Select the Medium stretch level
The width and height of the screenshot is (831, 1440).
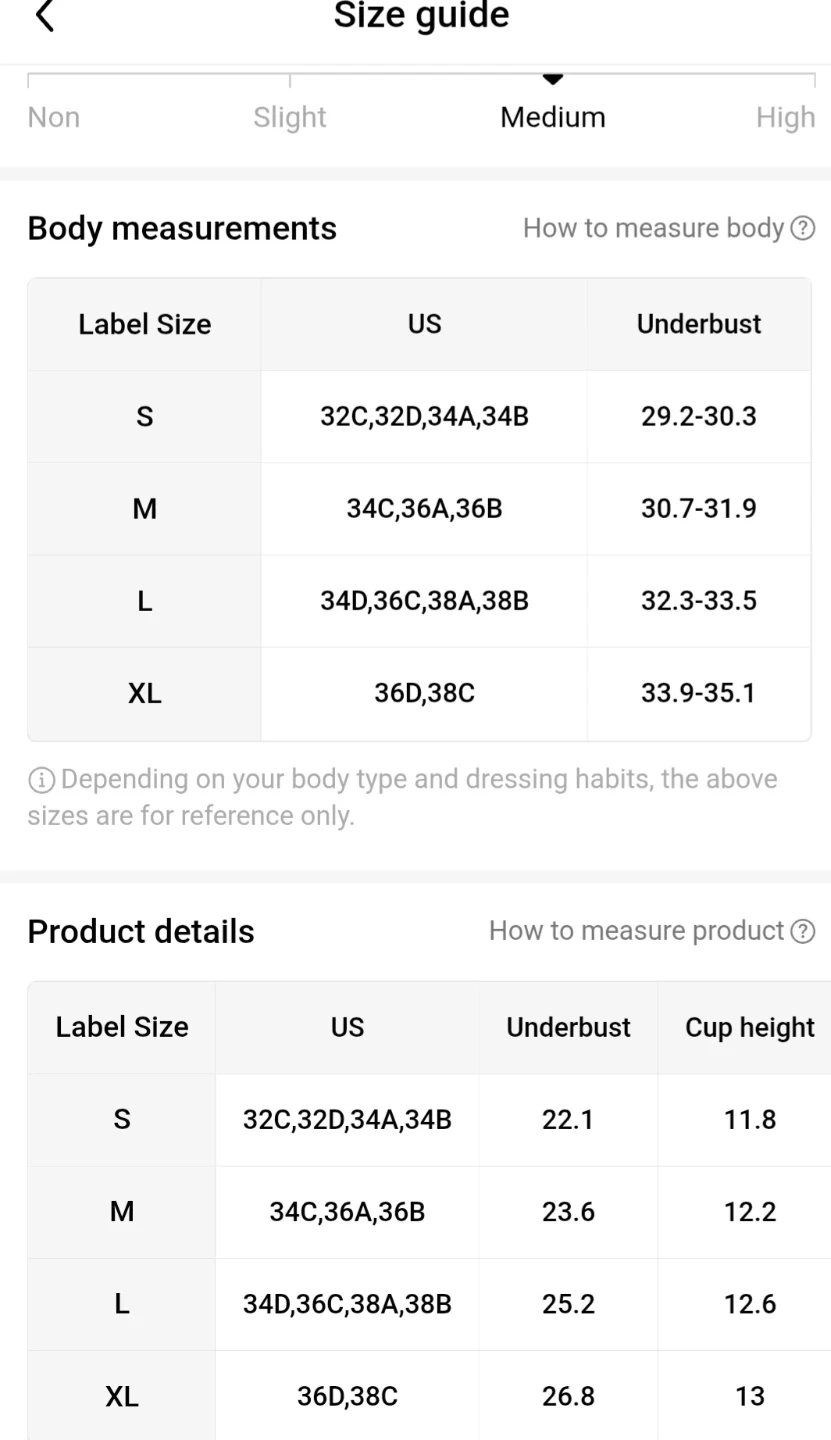[552, 117]
